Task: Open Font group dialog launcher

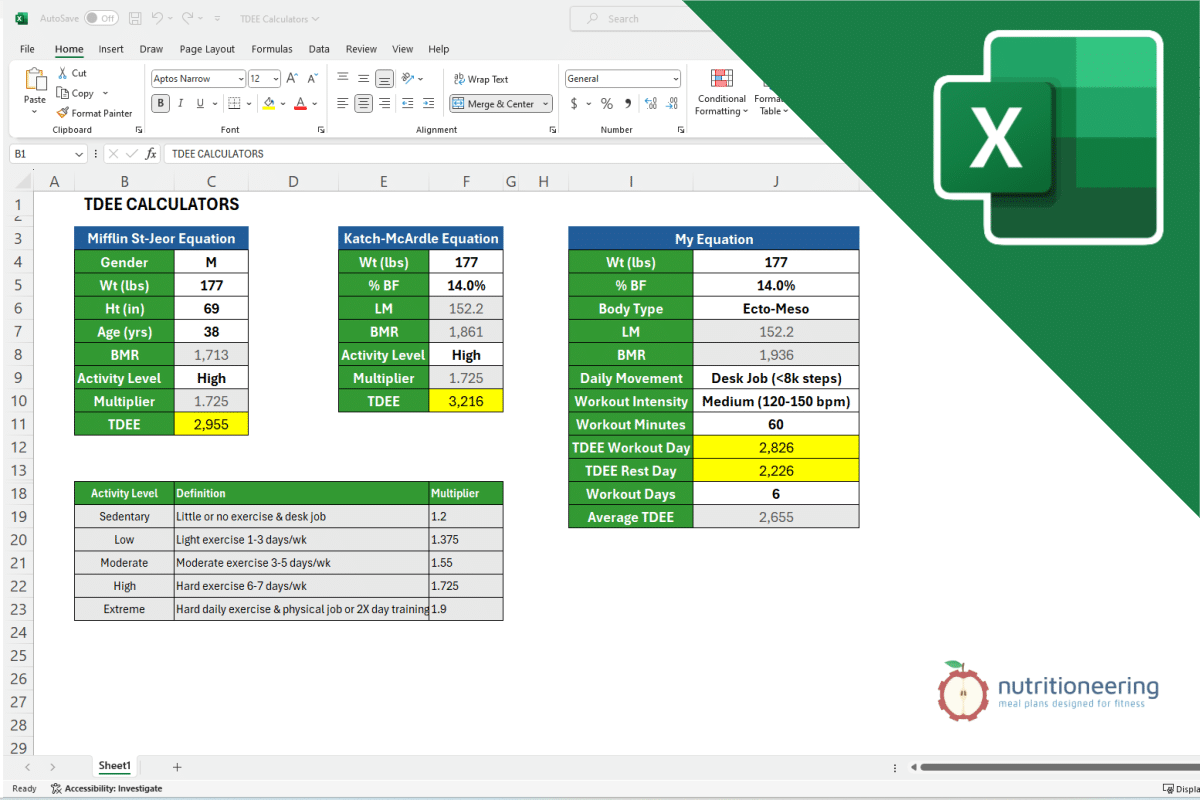Action: point(321,130)
